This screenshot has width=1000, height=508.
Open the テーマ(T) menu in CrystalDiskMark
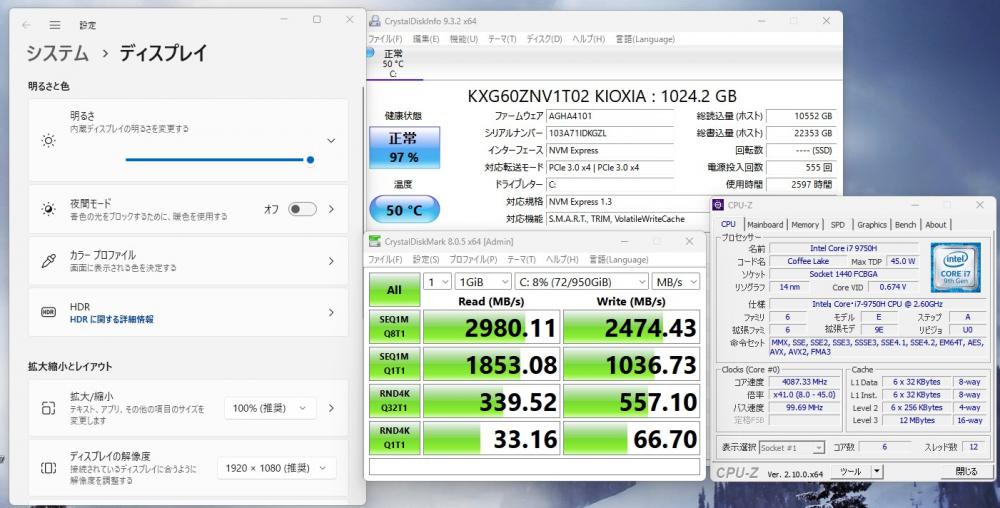point(521,259)
